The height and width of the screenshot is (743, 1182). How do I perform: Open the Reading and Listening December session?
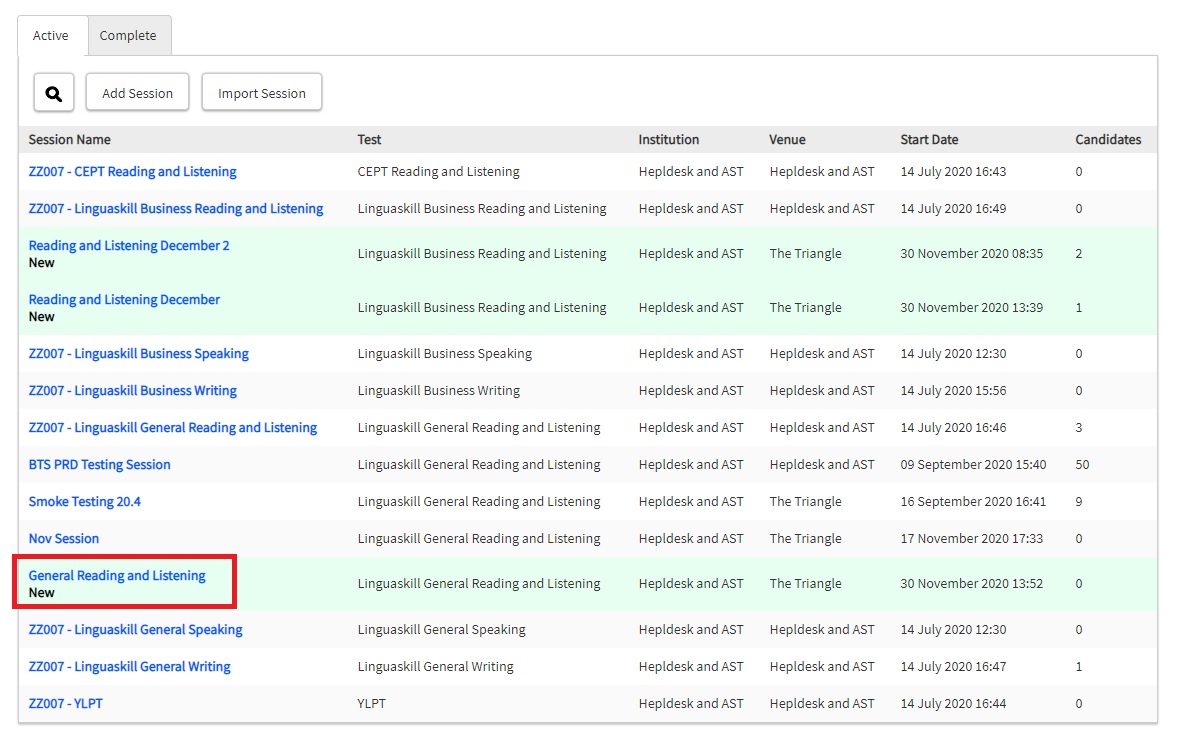point(124,299)
